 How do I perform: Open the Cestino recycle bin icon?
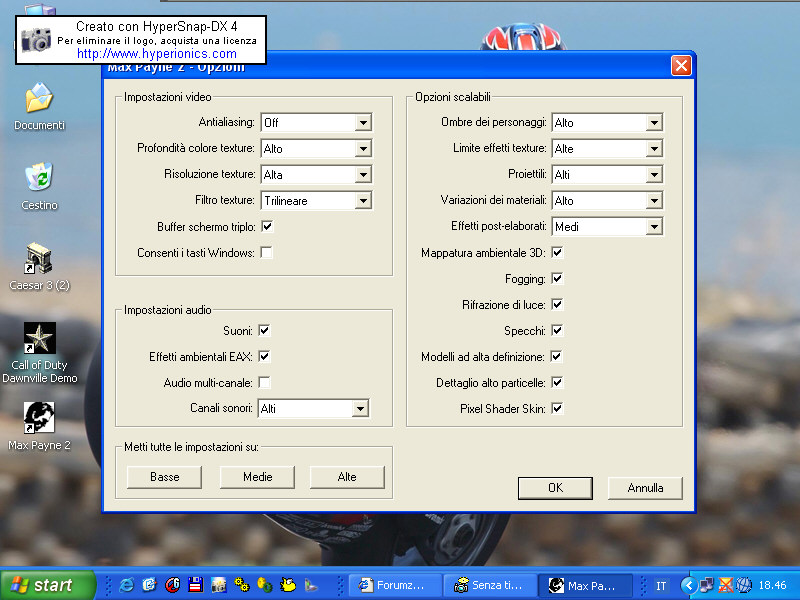[x=39, y=186]
